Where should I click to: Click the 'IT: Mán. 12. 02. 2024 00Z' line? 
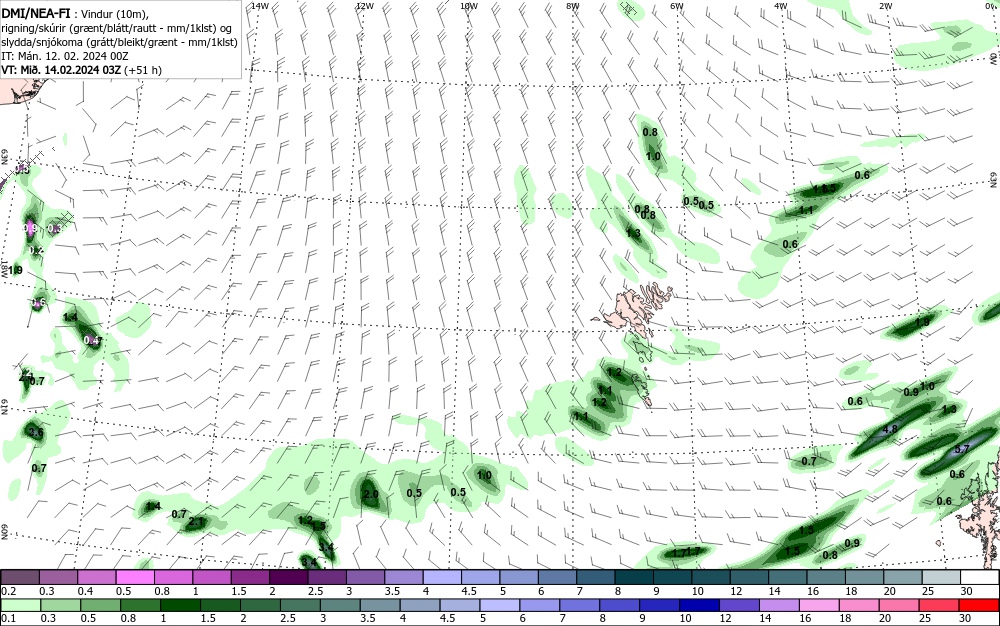[x=65, y=56]
